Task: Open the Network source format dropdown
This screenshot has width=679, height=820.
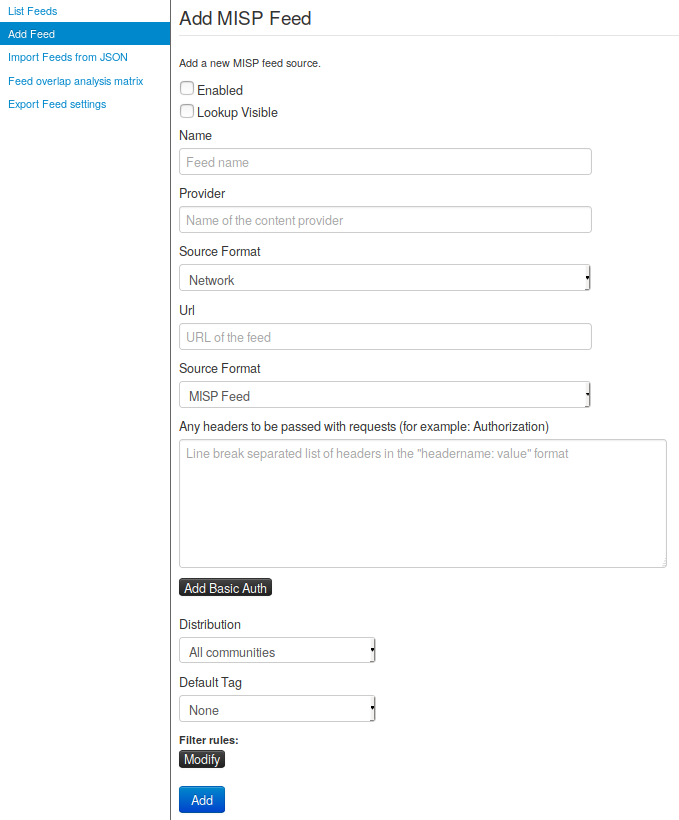Action: (x=385, y=279)
